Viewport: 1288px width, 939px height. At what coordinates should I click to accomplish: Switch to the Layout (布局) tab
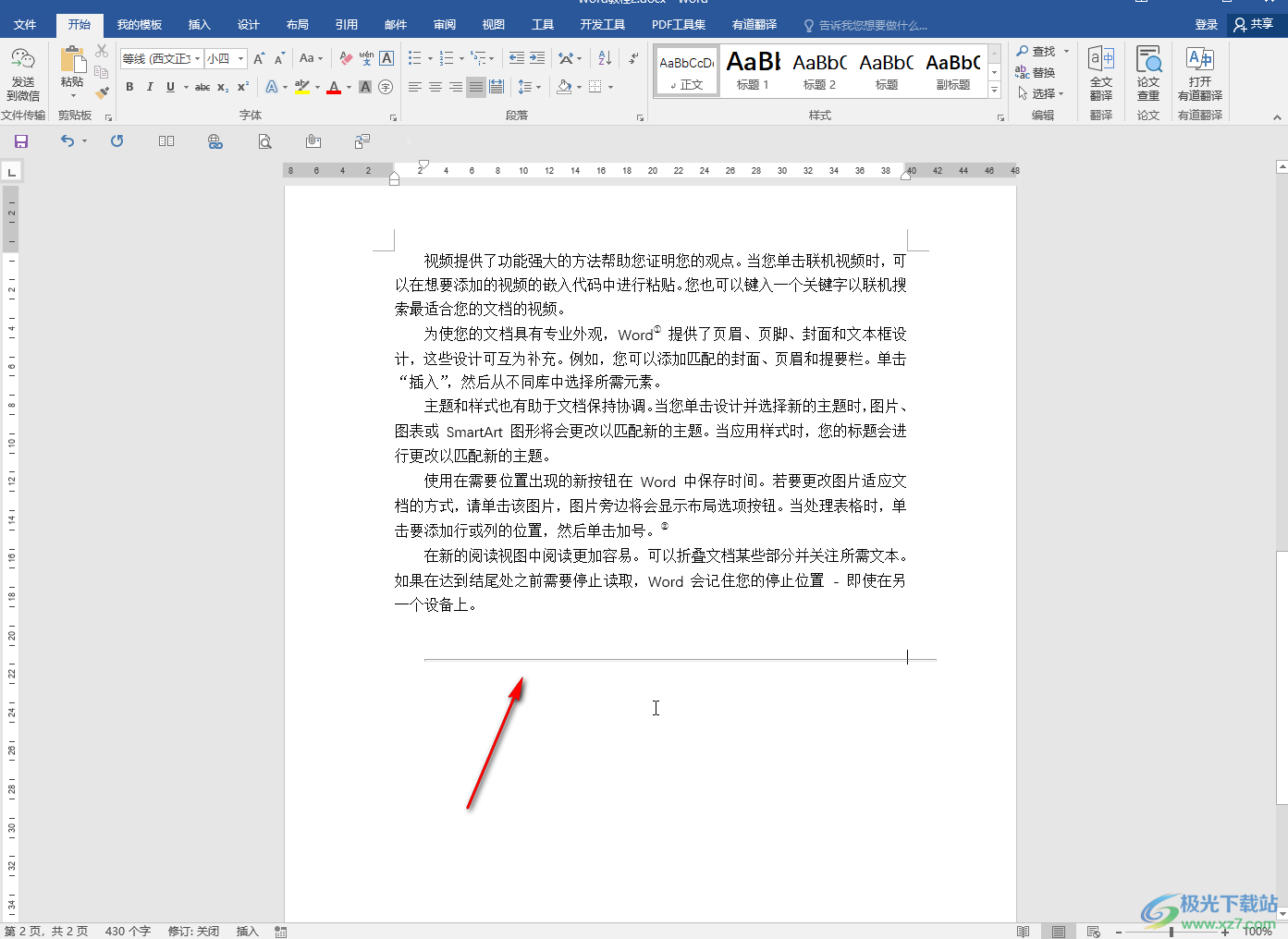coord(298,25)
